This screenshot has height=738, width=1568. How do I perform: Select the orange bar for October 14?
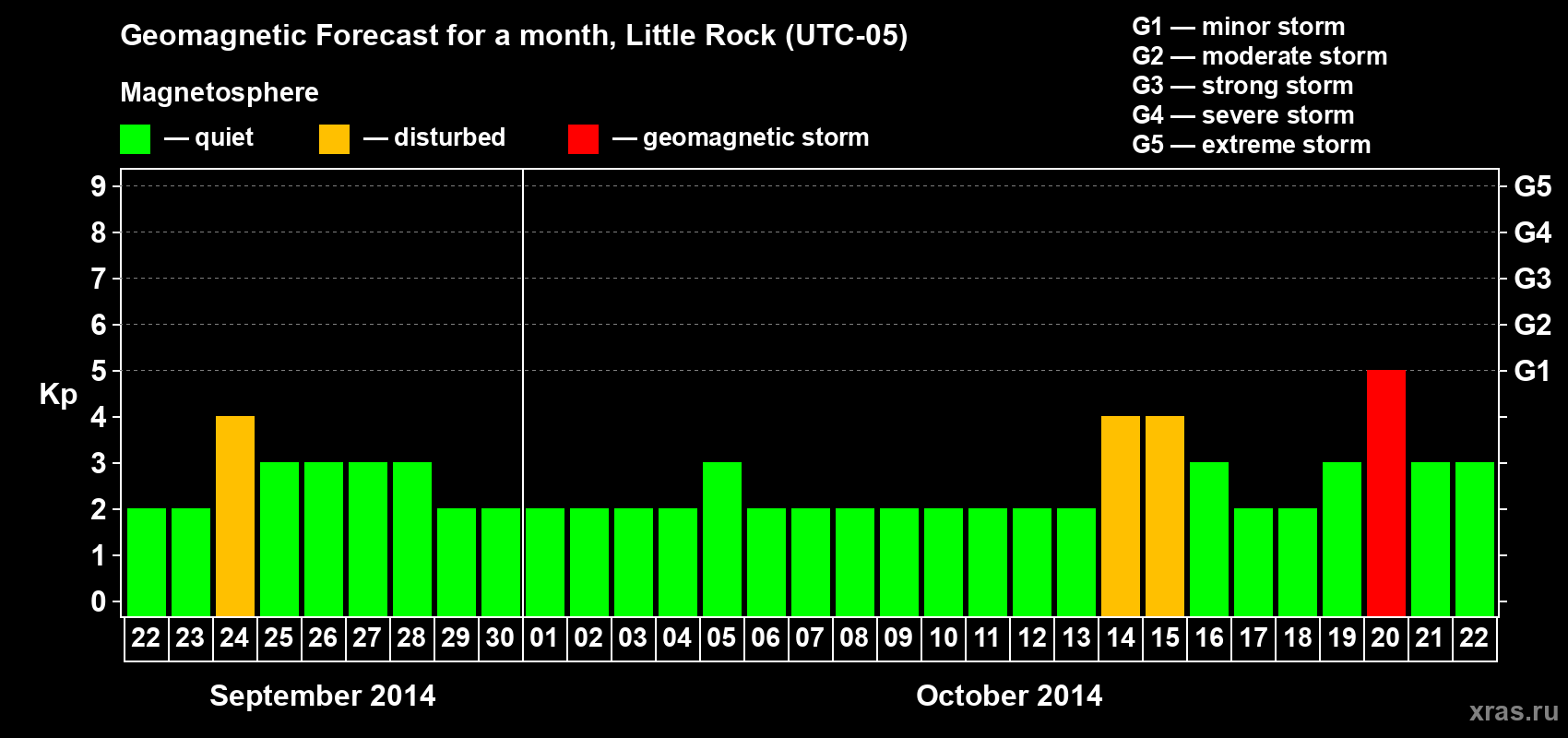click(1120, 516)
